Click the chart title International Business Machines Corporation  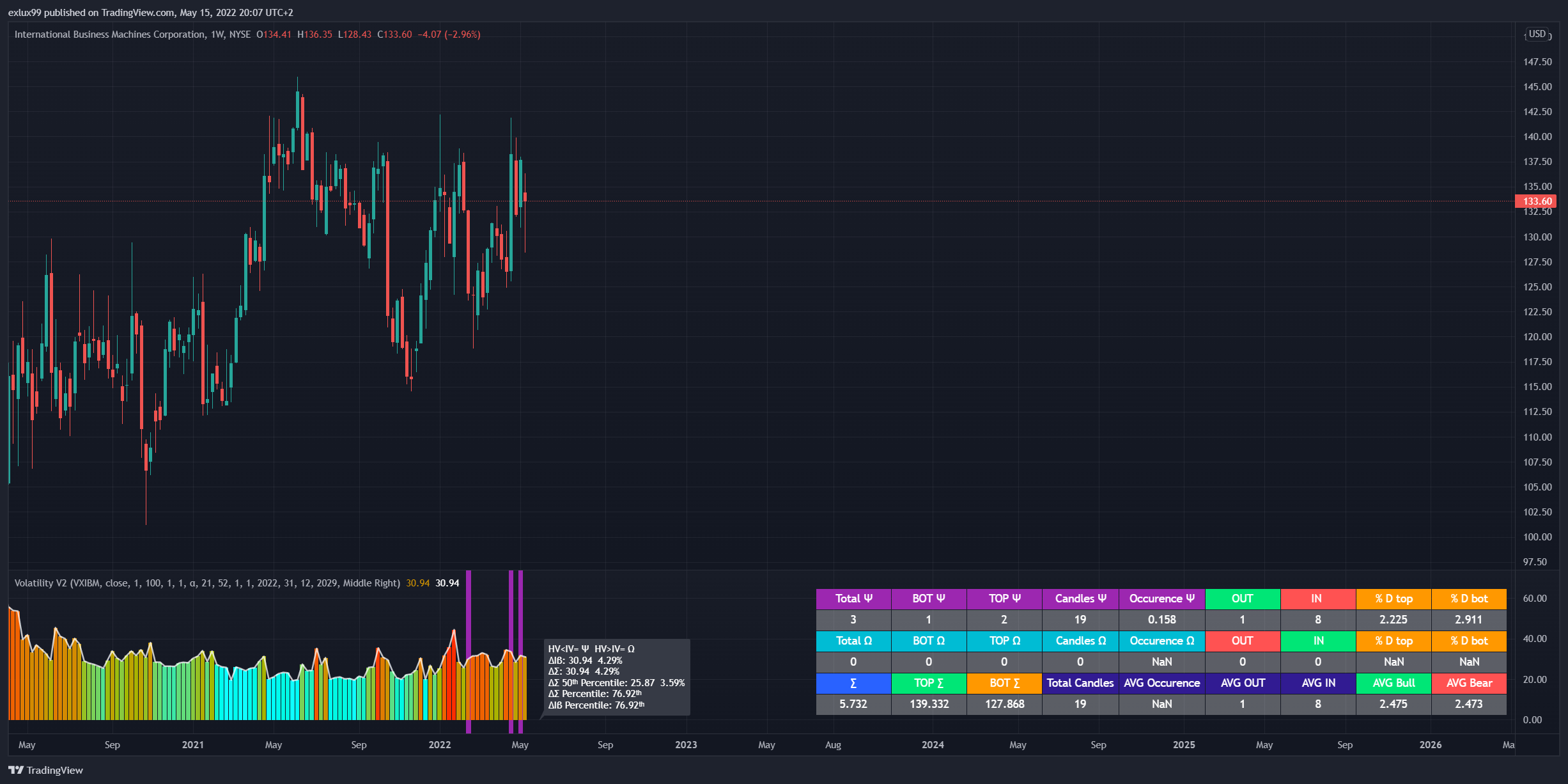tap(110, 35)
